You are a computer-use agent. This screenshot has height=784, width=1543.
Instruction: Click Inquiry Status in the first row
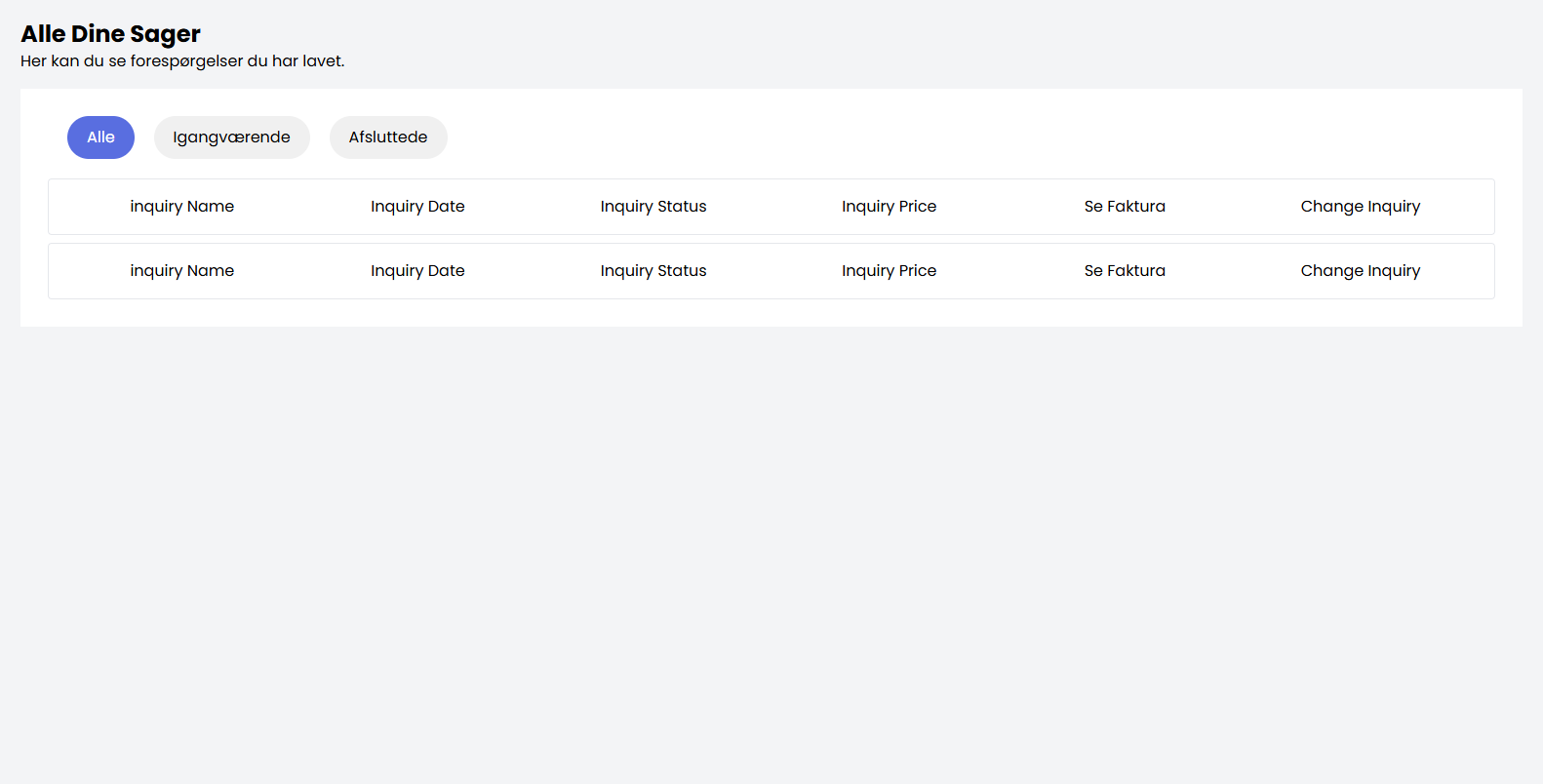click(x=653, y=207)
